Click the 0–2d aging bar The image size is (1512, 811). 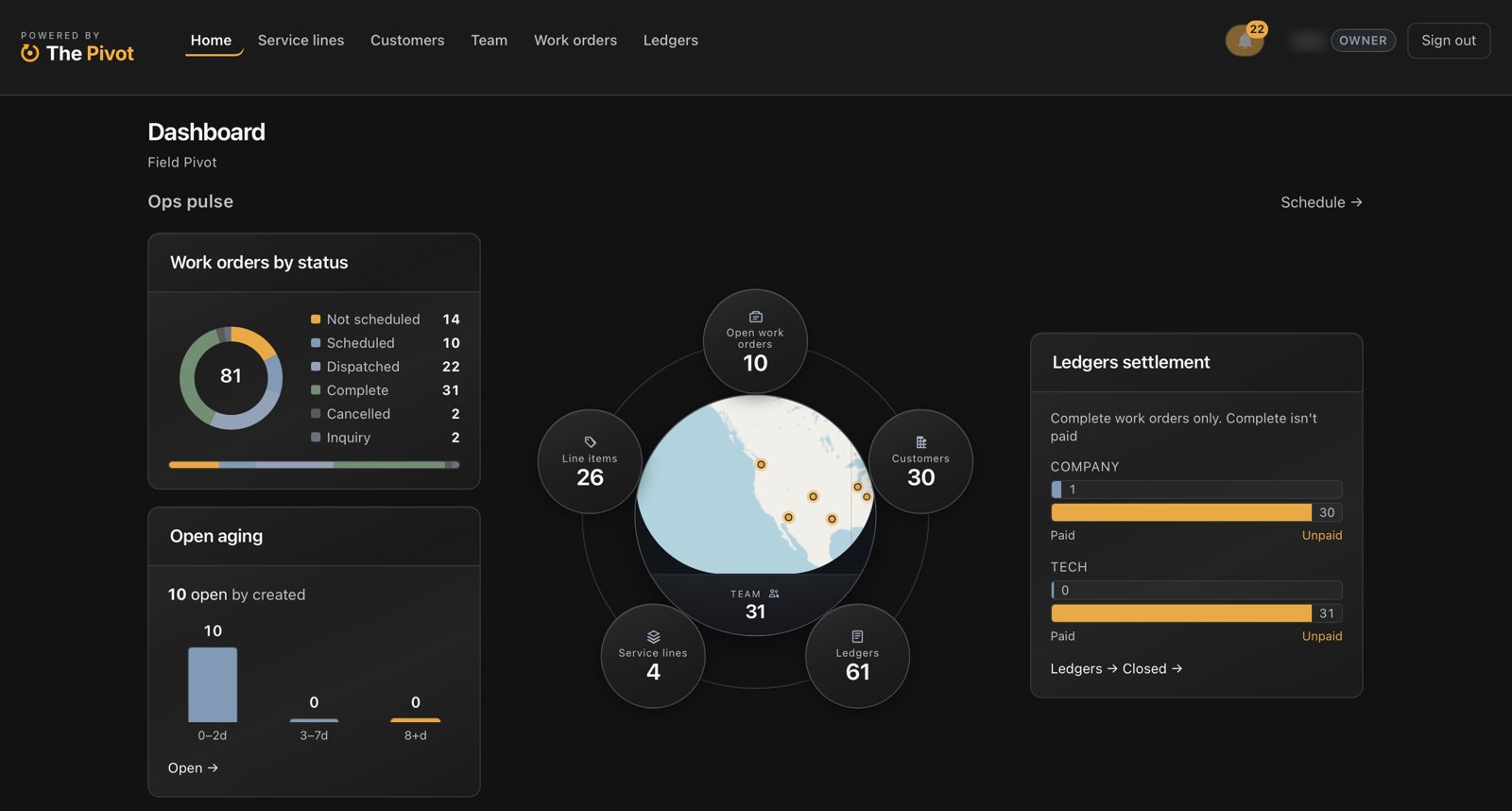pyautogui.click(x=213, y=685)
